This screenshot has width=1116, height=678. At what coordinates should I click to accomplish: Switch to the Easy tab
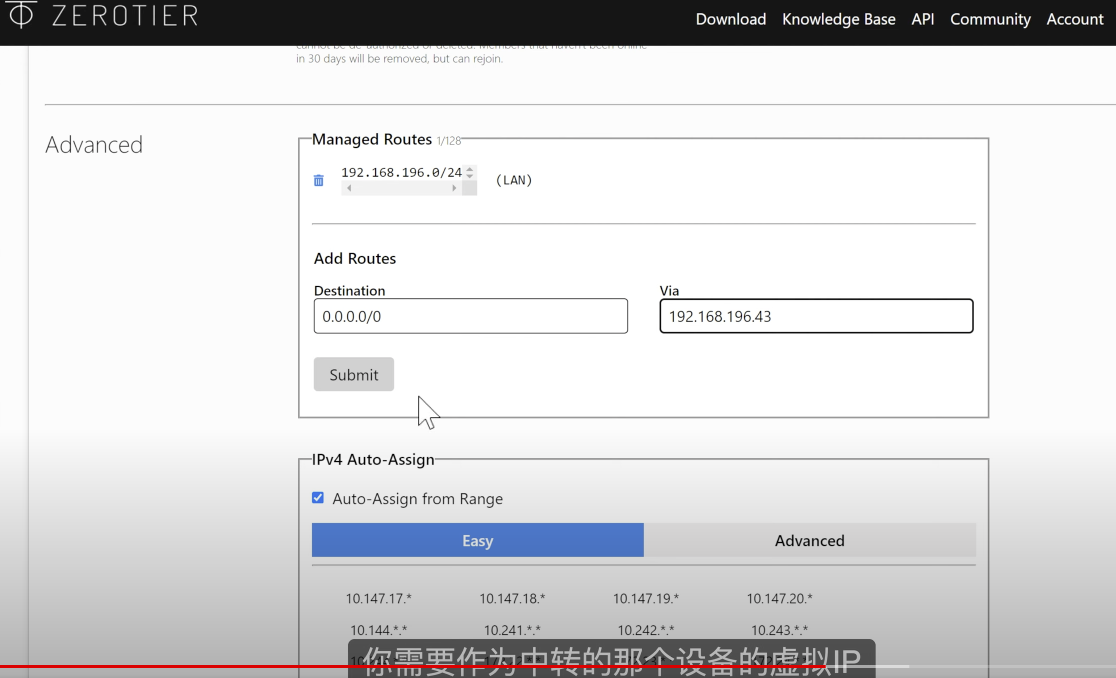(x=477, y=540)
